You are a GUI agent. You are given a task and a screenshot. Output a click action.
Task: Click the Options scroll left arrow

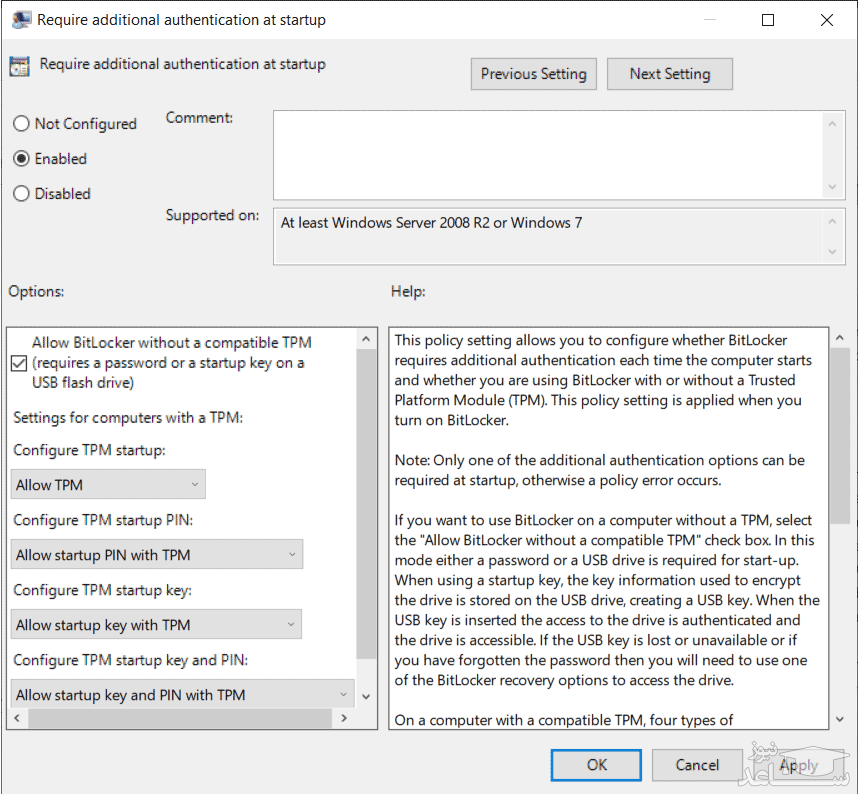17,718
